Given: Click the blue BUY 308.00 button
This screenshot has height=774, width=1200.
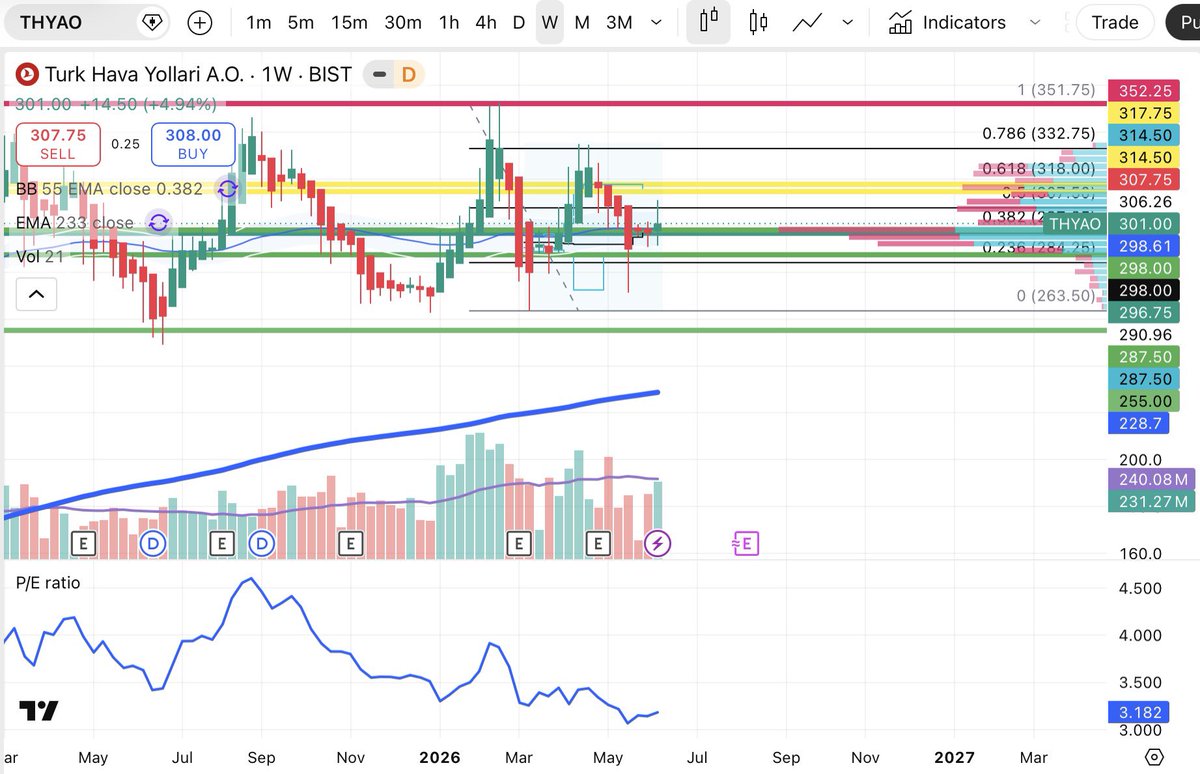Looking at the screenshot, I should (193, 144).
